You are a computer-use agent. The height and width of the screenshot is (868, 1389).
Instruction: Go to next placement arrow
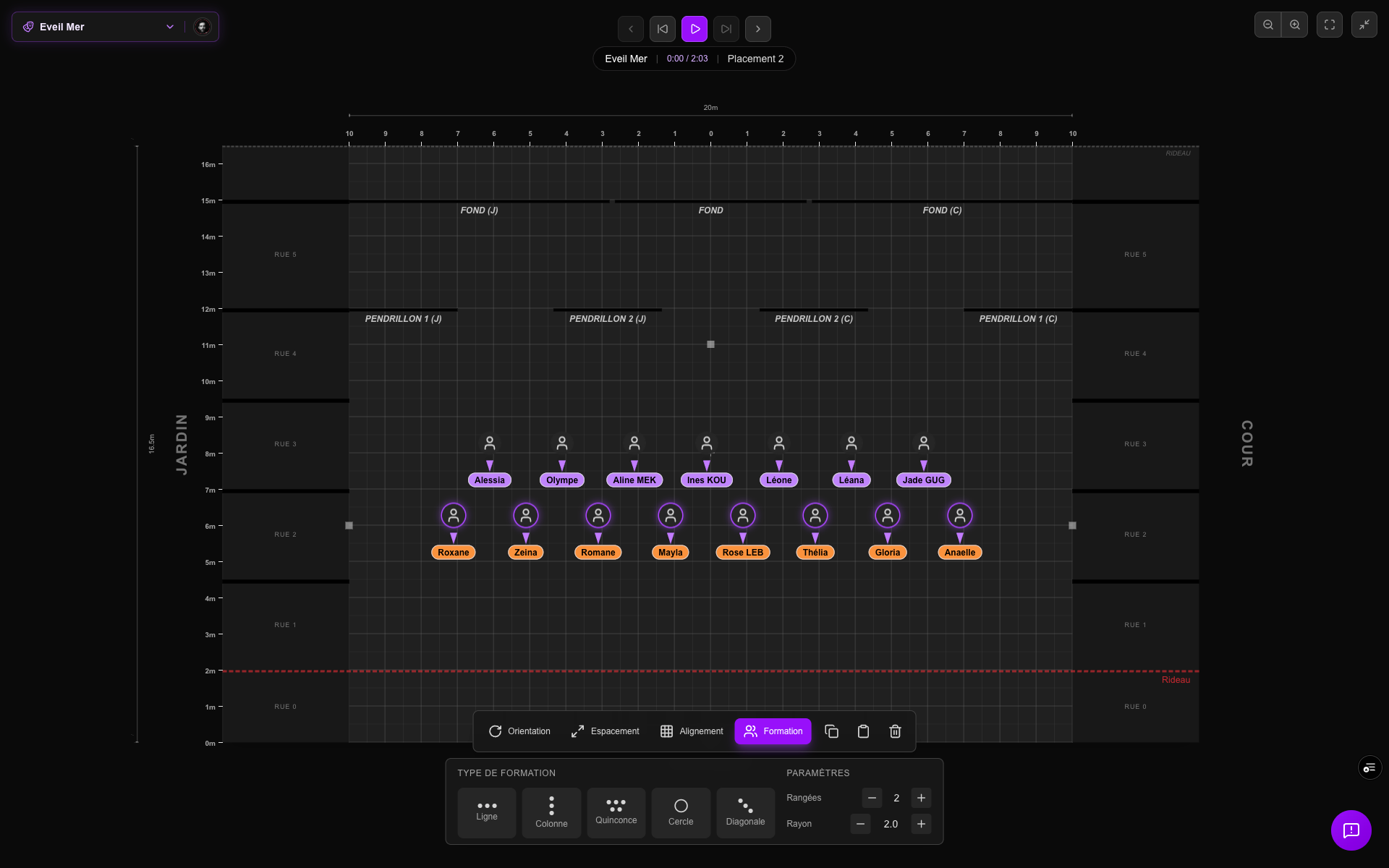pos(757,29)
